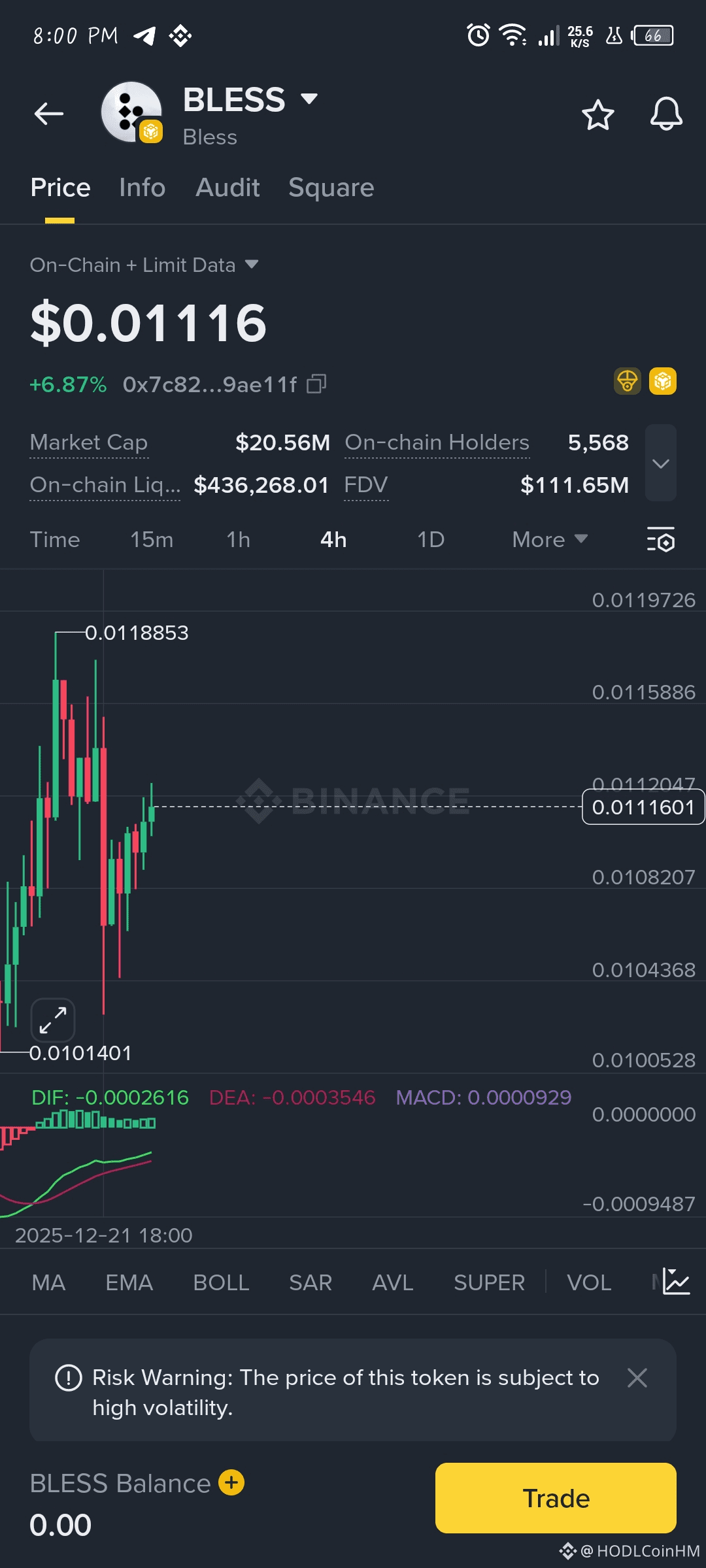Switch to the Square tab
706x1568 pixels.
click(331, 188)
